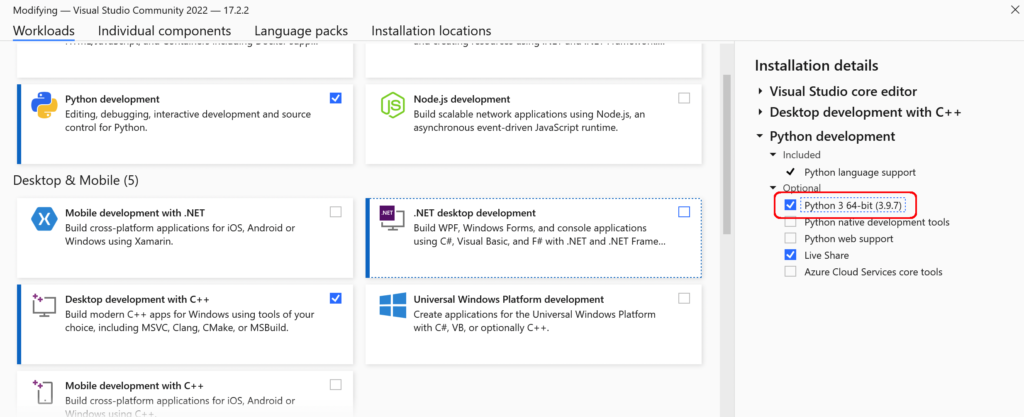Viewport: 1024px width, 417px height.
Task: Select Desktop development with C++ card title
Action: (137, 300)
